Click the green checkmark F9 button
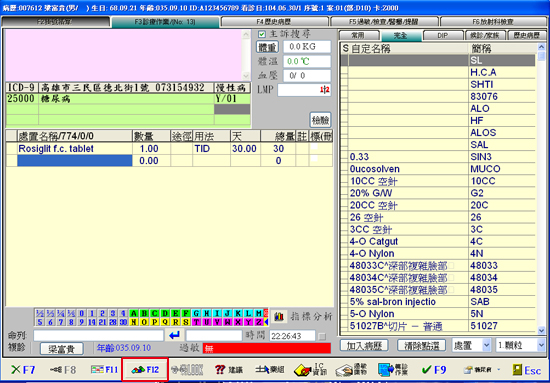This screenshot has width=550, height=383. [434, 370]
